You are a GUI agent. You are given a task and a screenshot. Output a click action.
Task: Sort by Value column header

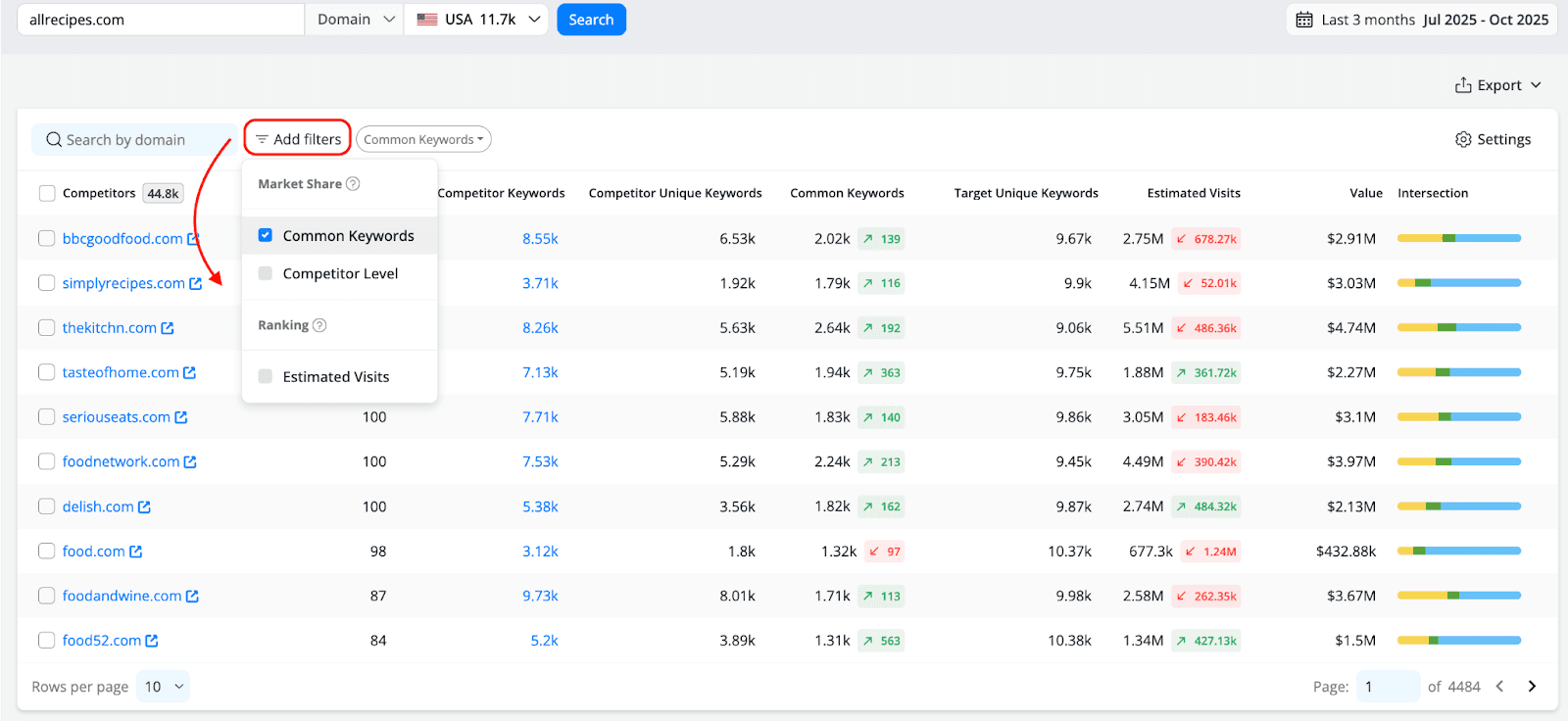tap(1366, 193)
